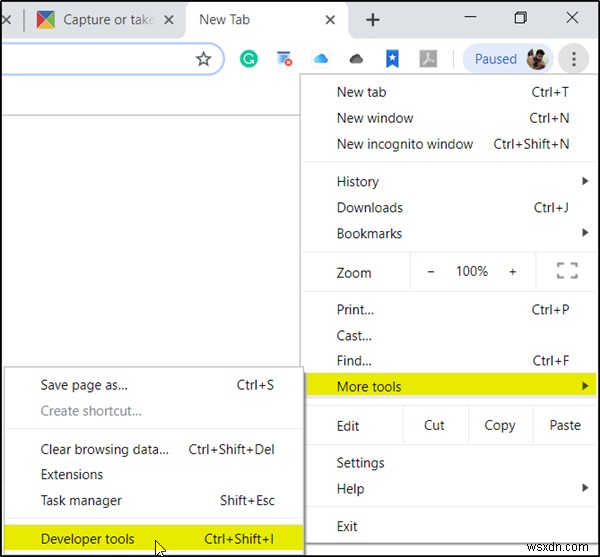The height and width of the screenshot is (557, 600).
Task: Increase zoom with the plus button
Action: click(x=512, y=272)
